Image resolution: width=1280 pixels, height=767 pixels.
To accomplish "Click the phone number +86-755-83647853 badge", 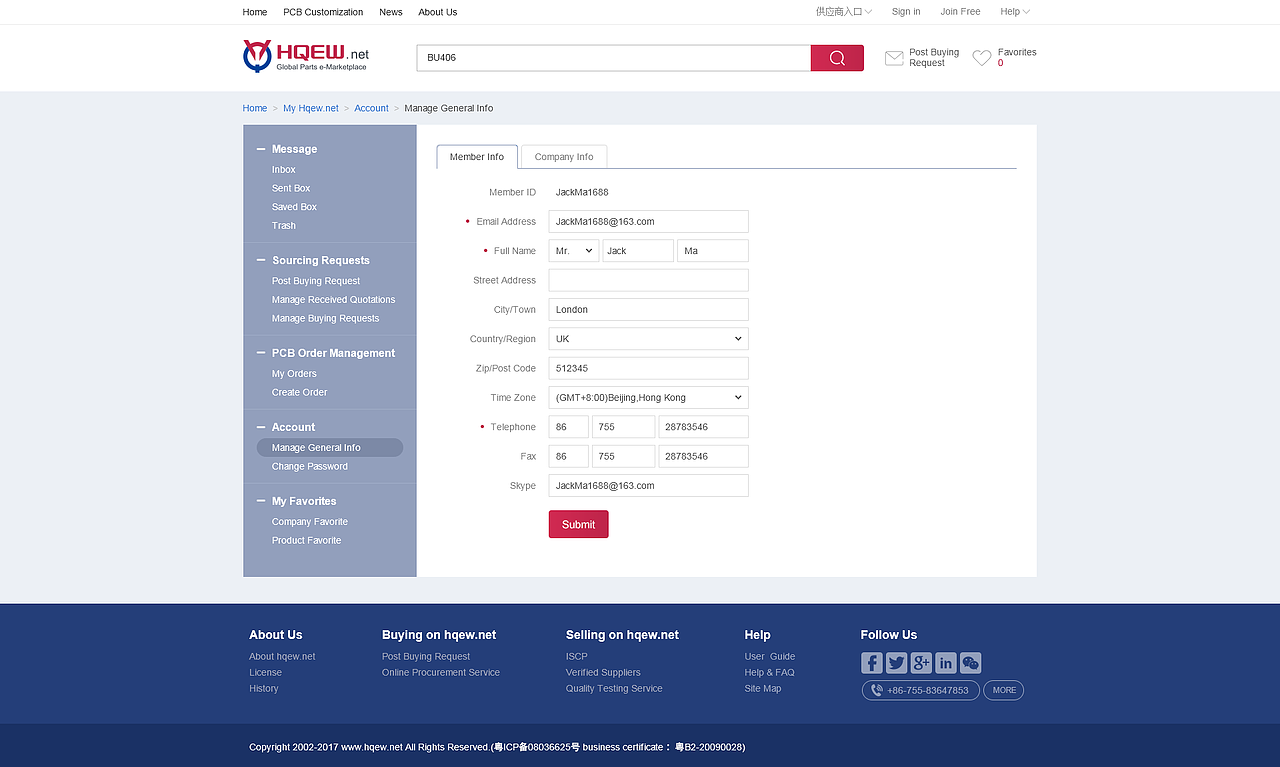I will [x=921, y=690].
